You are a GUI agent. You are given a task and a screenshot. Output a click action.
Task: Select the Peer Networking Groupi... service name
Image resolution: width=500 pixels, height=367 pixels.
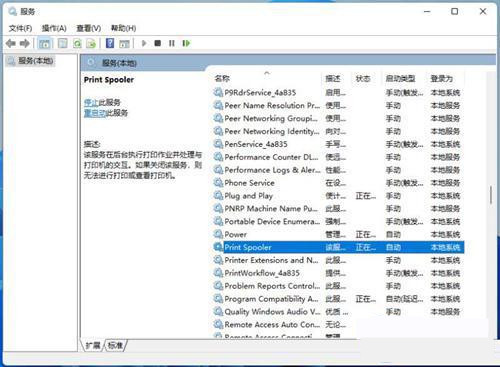[x=271, y=119]
